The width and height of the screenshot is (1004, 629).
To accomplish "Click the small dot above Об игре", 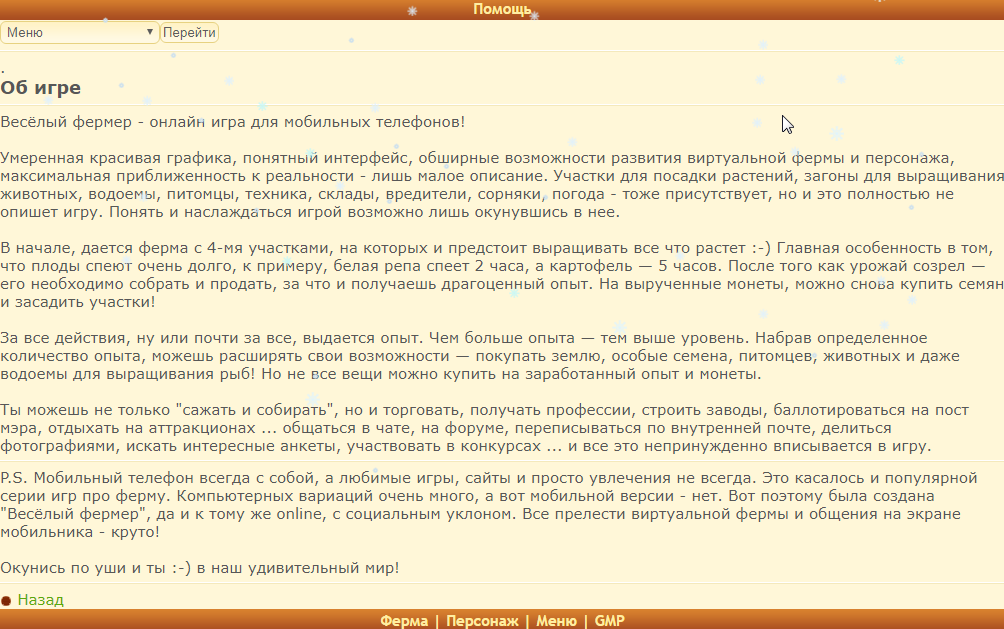I will click(x=3, y=71).
